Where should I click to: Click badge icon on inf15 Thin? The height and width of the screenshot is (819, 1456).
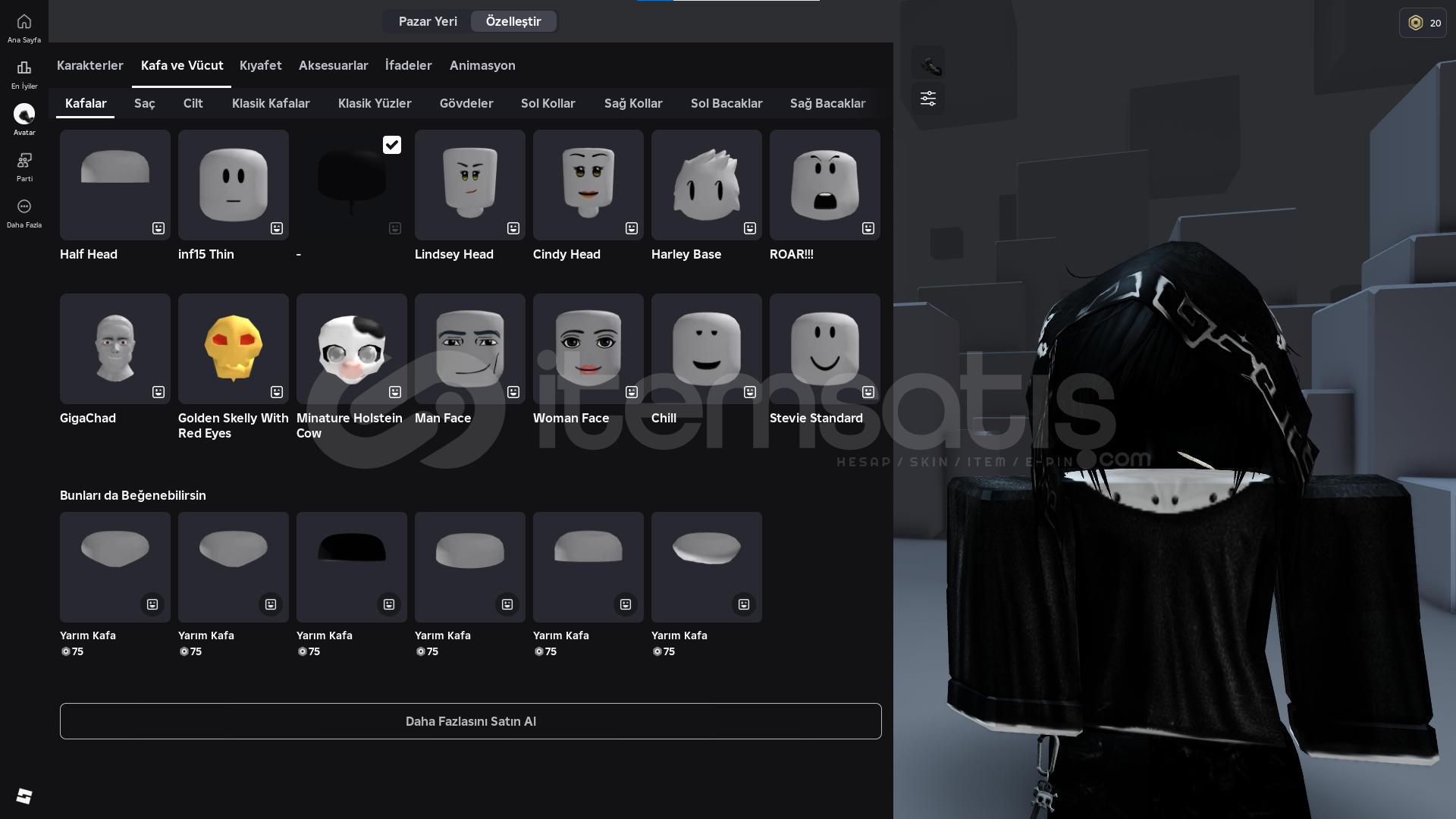tap(277, 228)
